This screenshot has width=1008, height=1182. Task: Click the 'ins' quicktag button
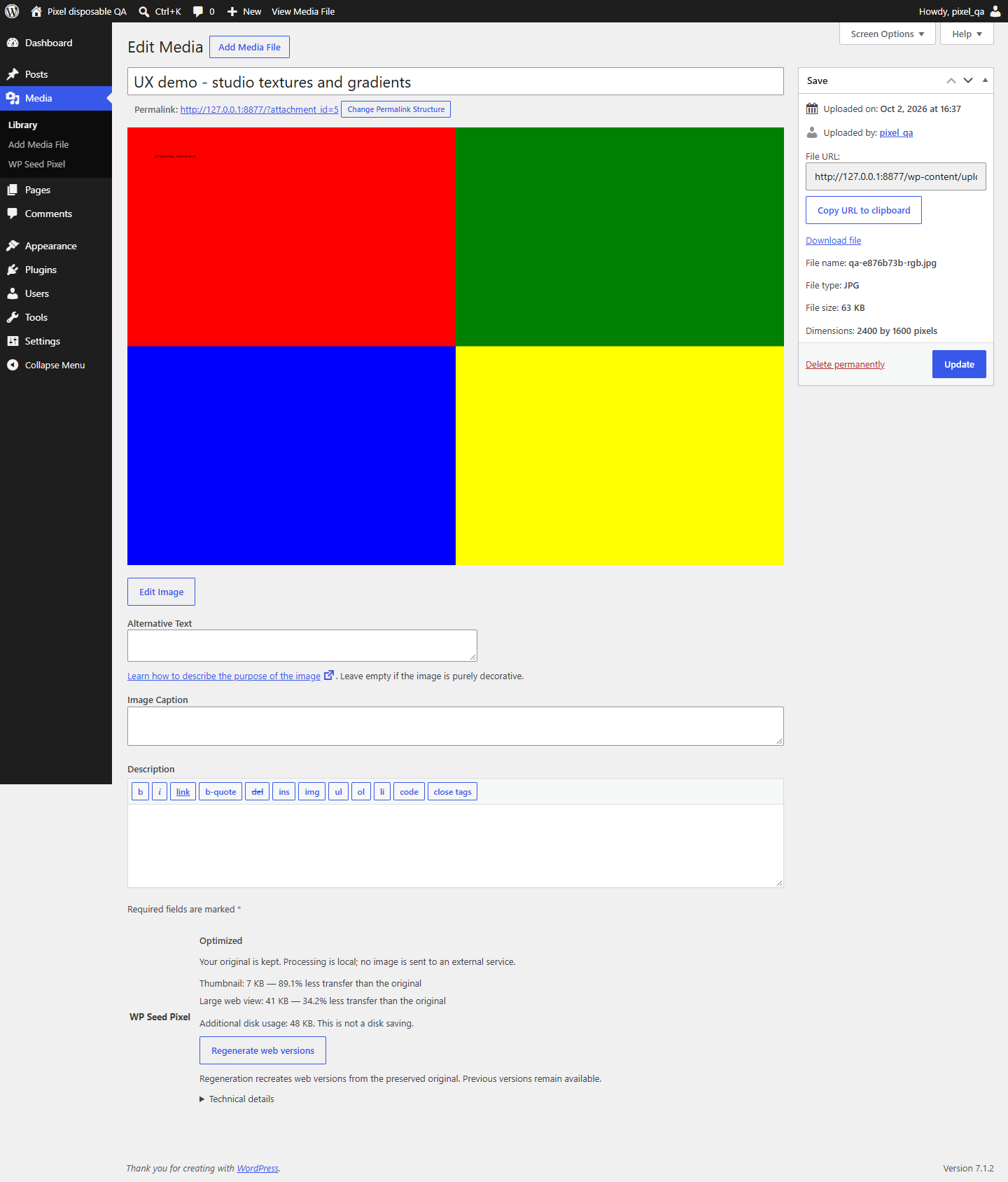(x=283, y=791)
